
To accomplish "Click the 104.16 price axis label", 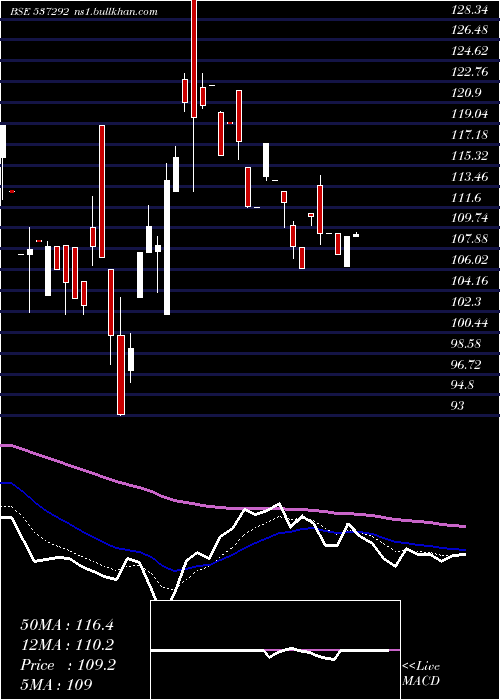I will click(x=469, y=281).
